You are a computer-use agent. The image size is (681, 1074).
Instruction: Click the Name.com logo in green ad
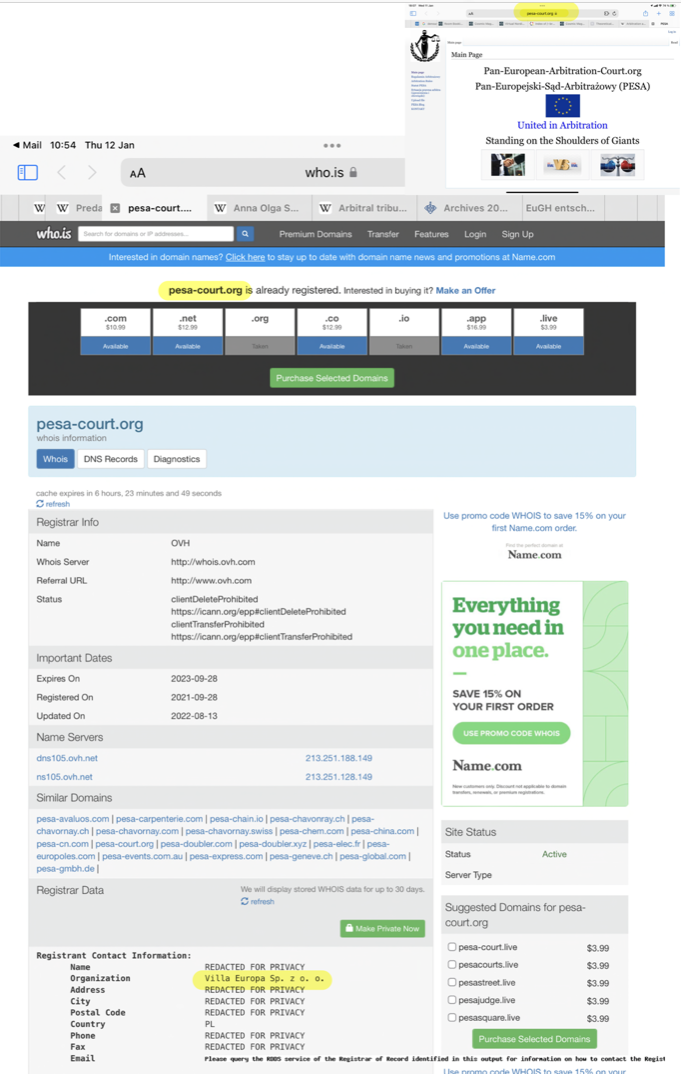point(486,766)
